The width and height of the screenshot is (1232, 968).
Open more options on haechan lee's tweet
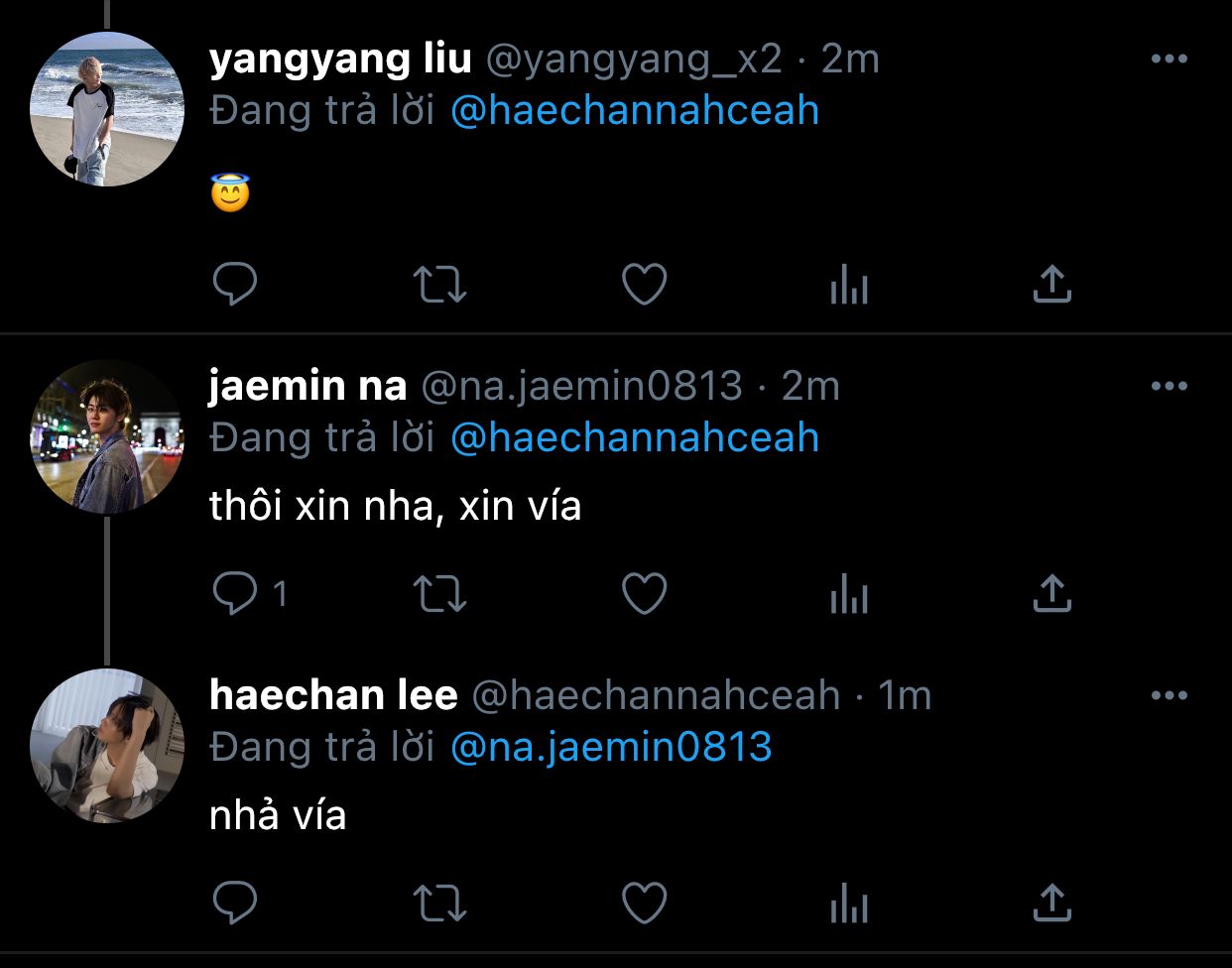pyautogui.click(x=1169, y=696)
